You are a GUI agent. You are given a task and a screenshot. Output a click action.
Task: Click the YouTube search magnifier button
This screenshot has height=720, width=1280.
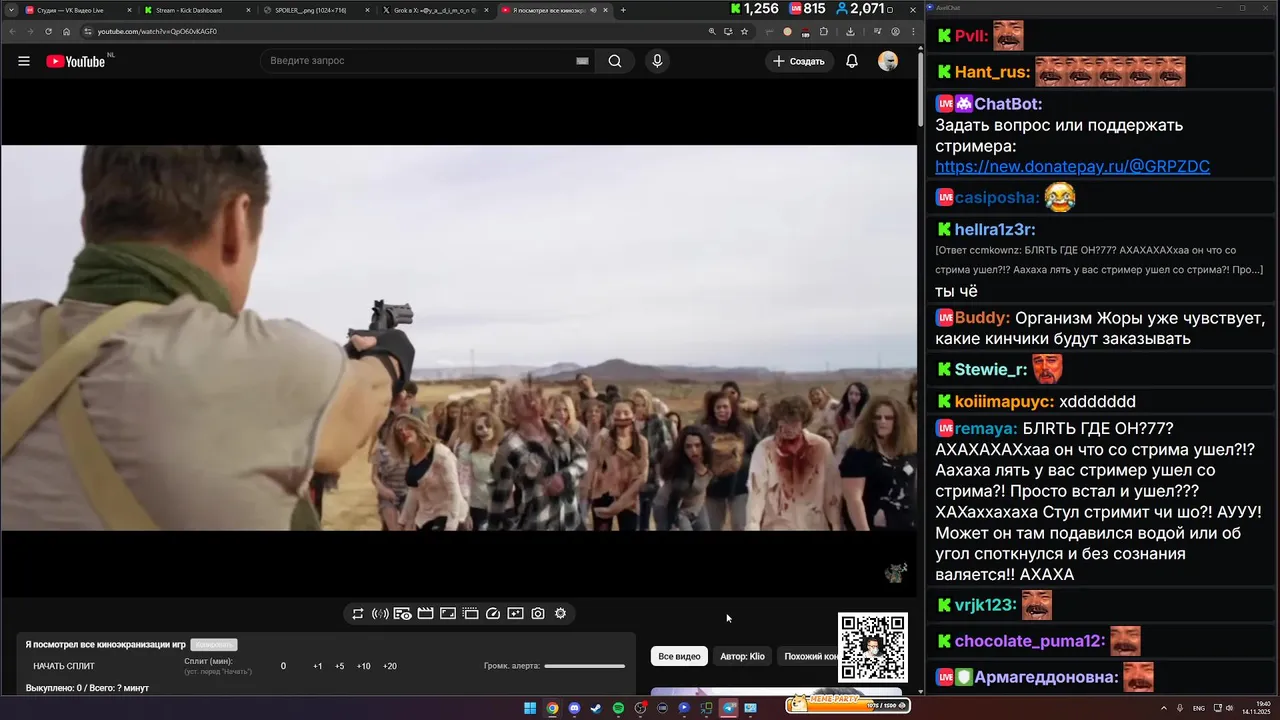(x=615, y=61)
